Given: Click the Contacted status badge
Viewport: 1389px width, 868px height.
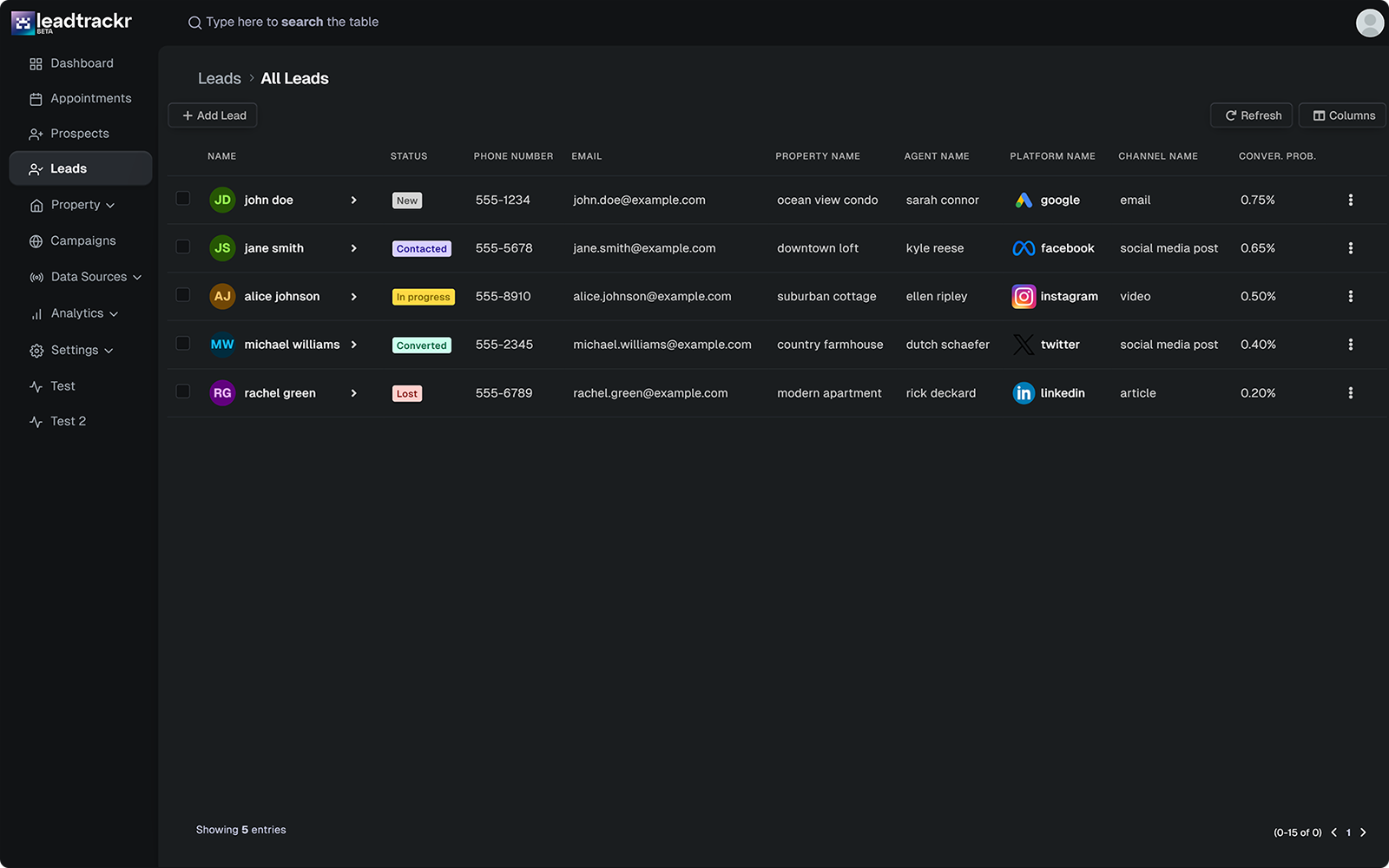Looking at the screenshot, I should coord(422,248).
